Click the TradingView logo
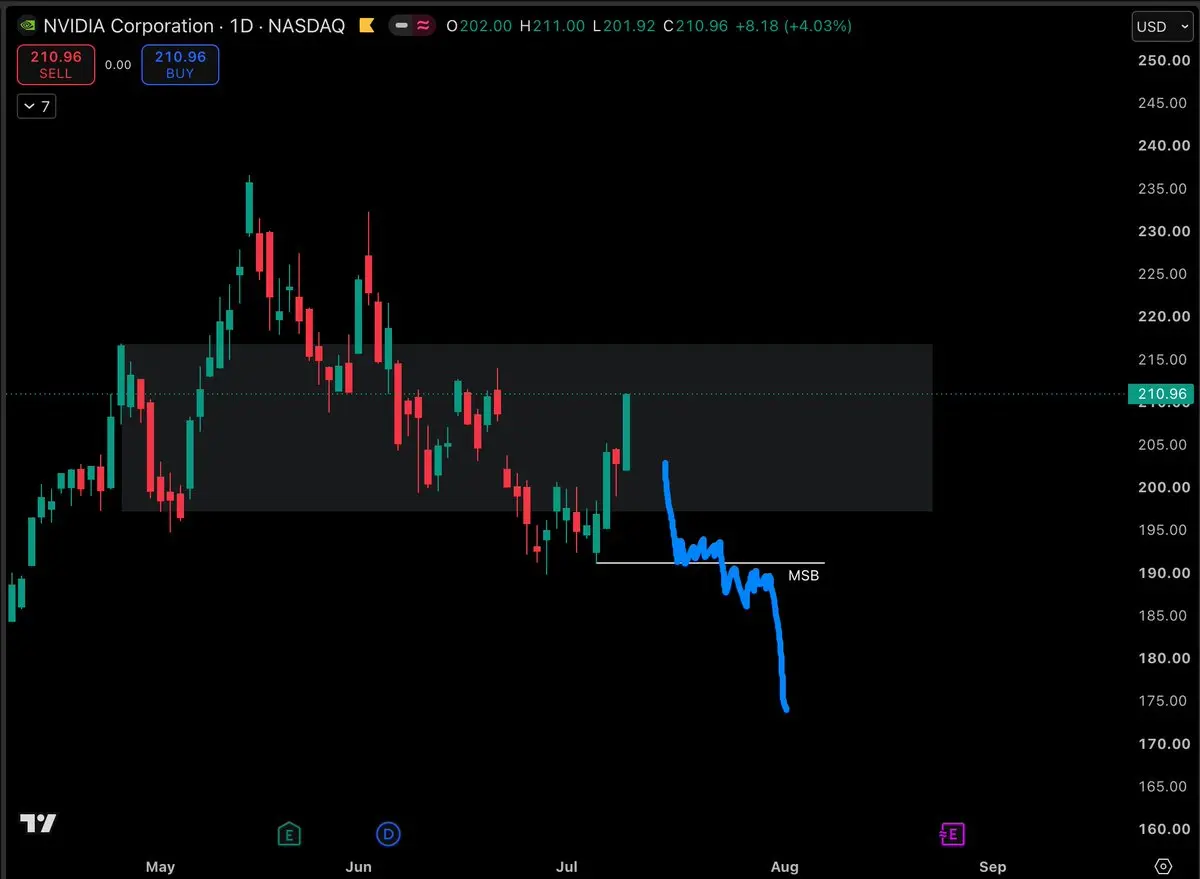 pos(38,824)
